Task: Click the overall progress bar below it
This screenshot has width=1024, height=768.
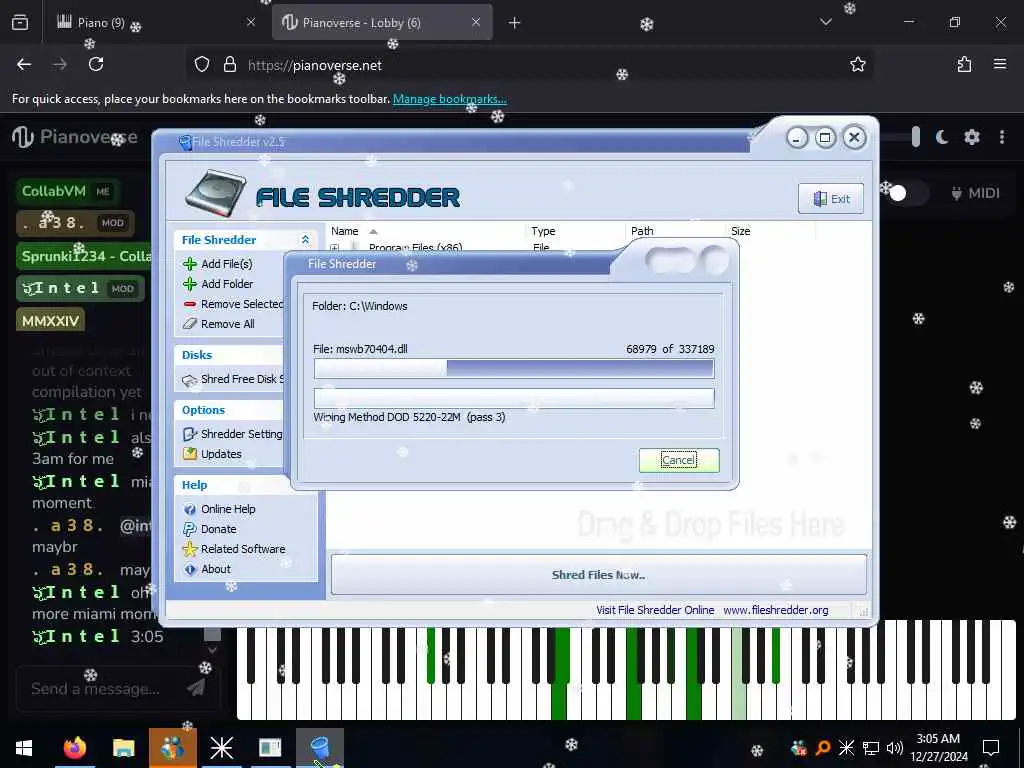Action: (x=514, y=398)
